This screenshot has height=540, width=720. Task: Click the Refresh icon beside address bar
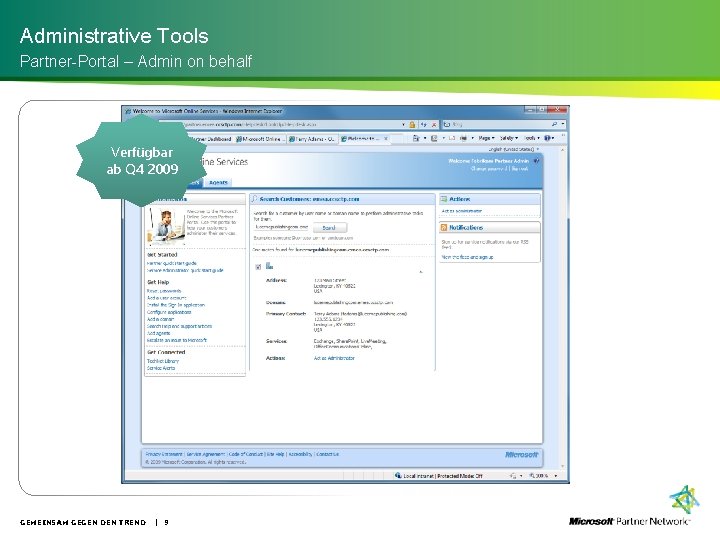pos(423,124)
